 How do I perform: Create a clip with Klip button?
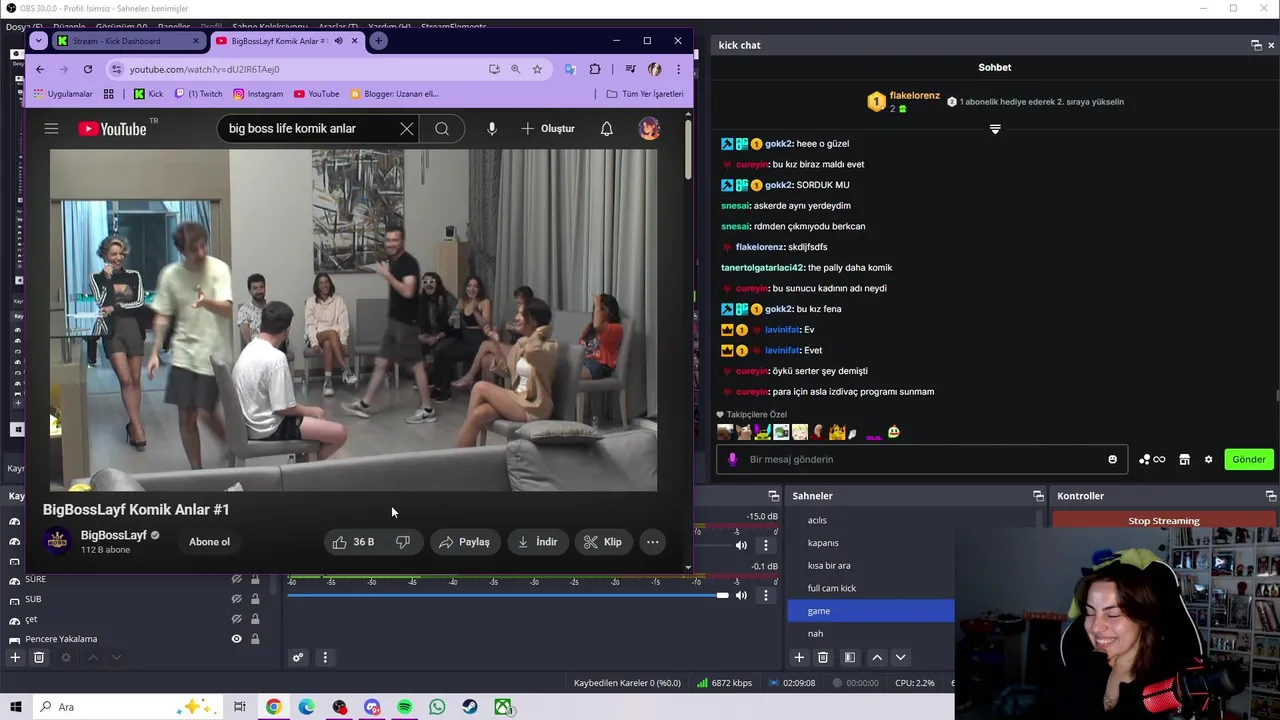[x=603, y=542]
